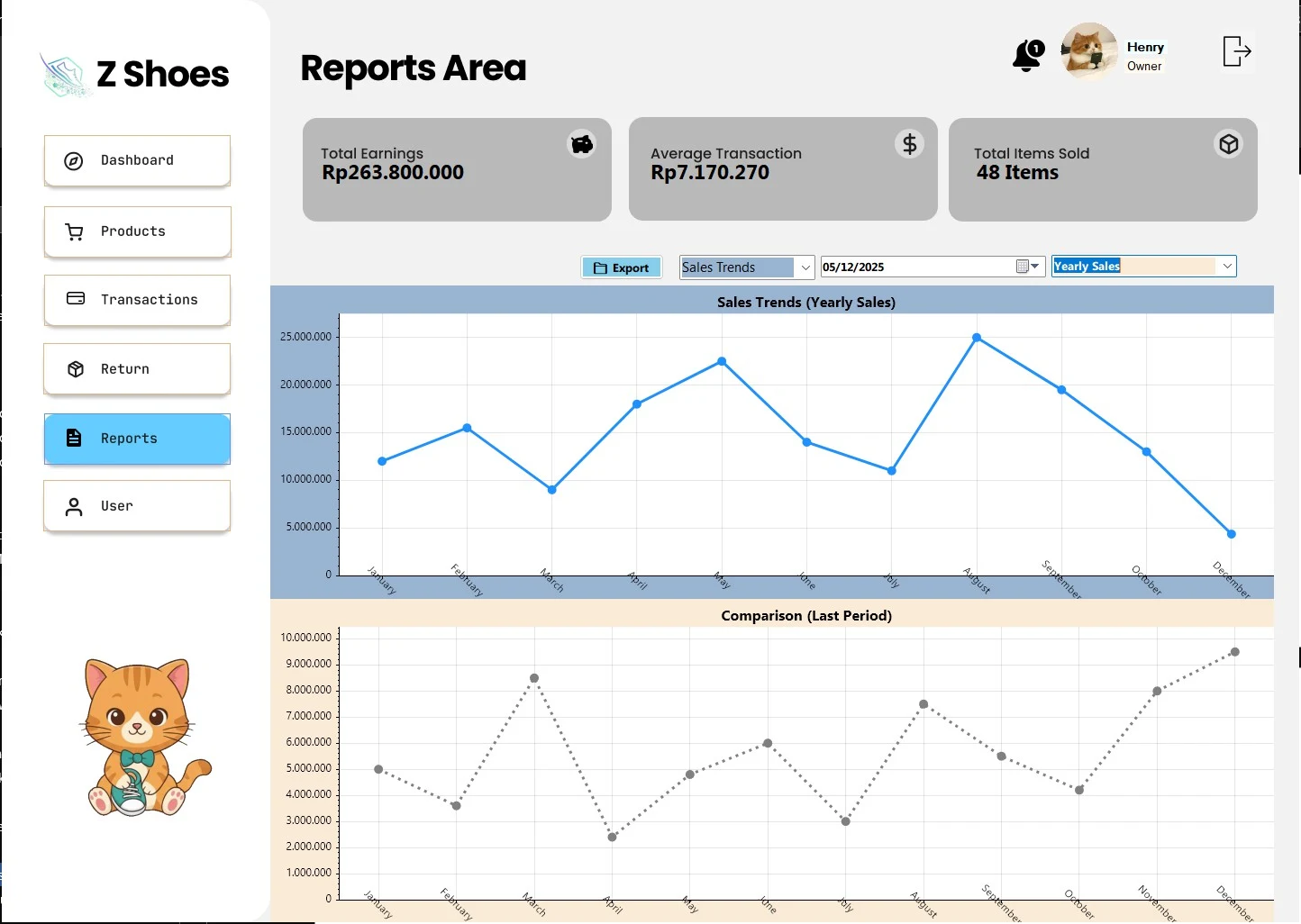
Task: Click the cartoon kitten mascot image
Action: tap(144, 738)
